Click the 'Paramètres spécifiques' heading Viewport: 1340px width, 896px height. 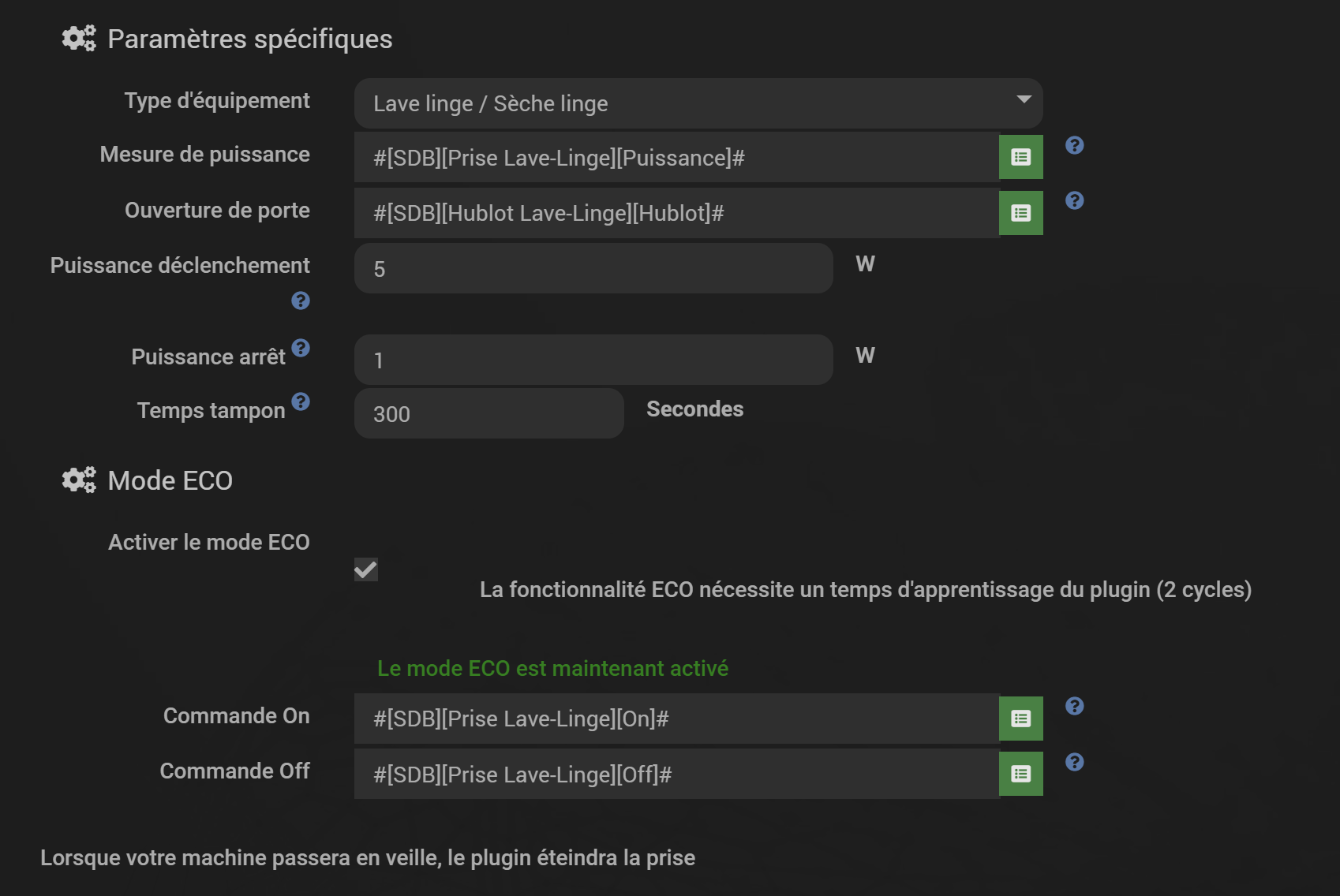tap(250, 39)
